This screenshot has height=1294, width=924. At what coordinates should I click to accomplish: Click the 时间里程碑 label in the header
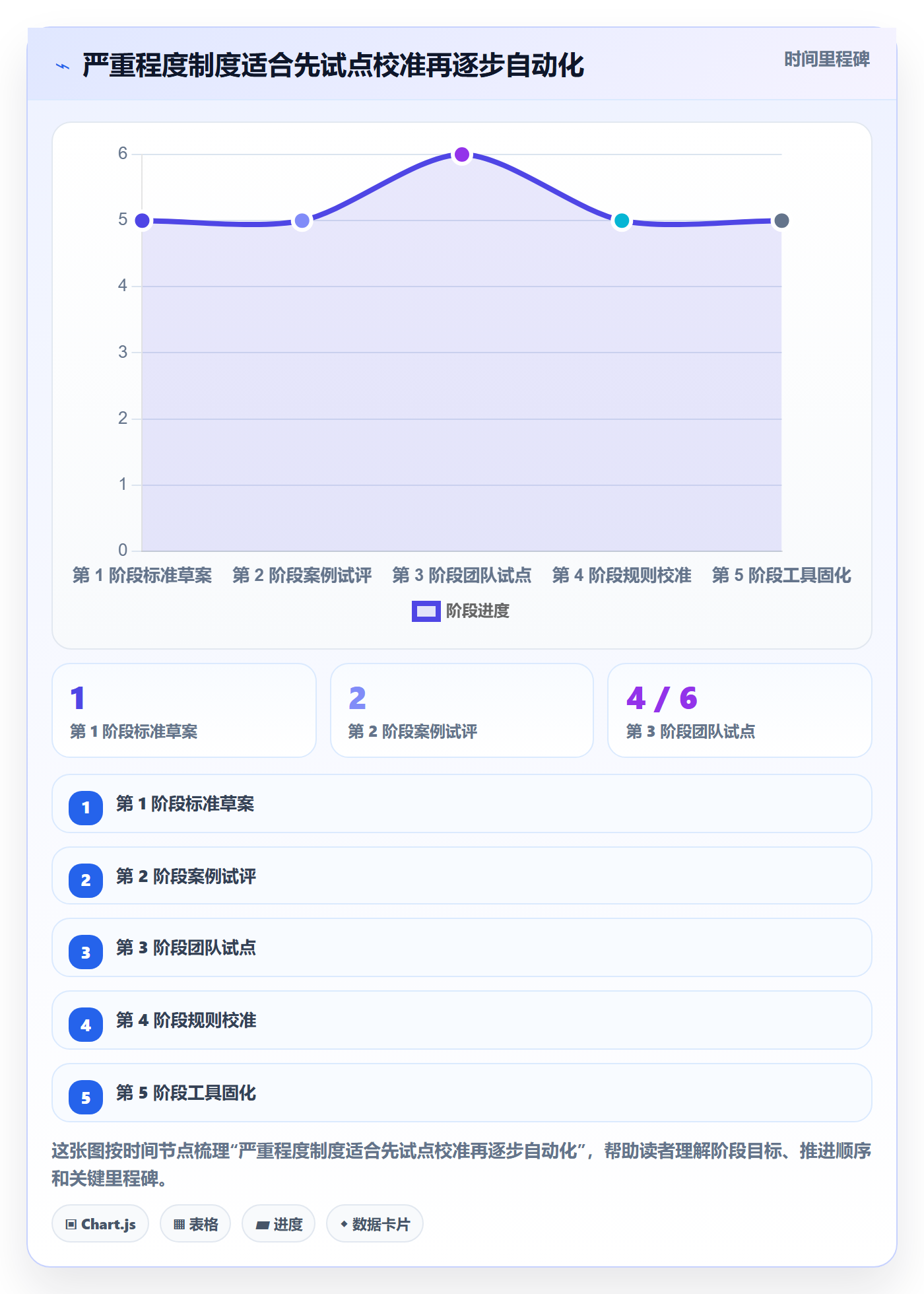click(826, 59)
